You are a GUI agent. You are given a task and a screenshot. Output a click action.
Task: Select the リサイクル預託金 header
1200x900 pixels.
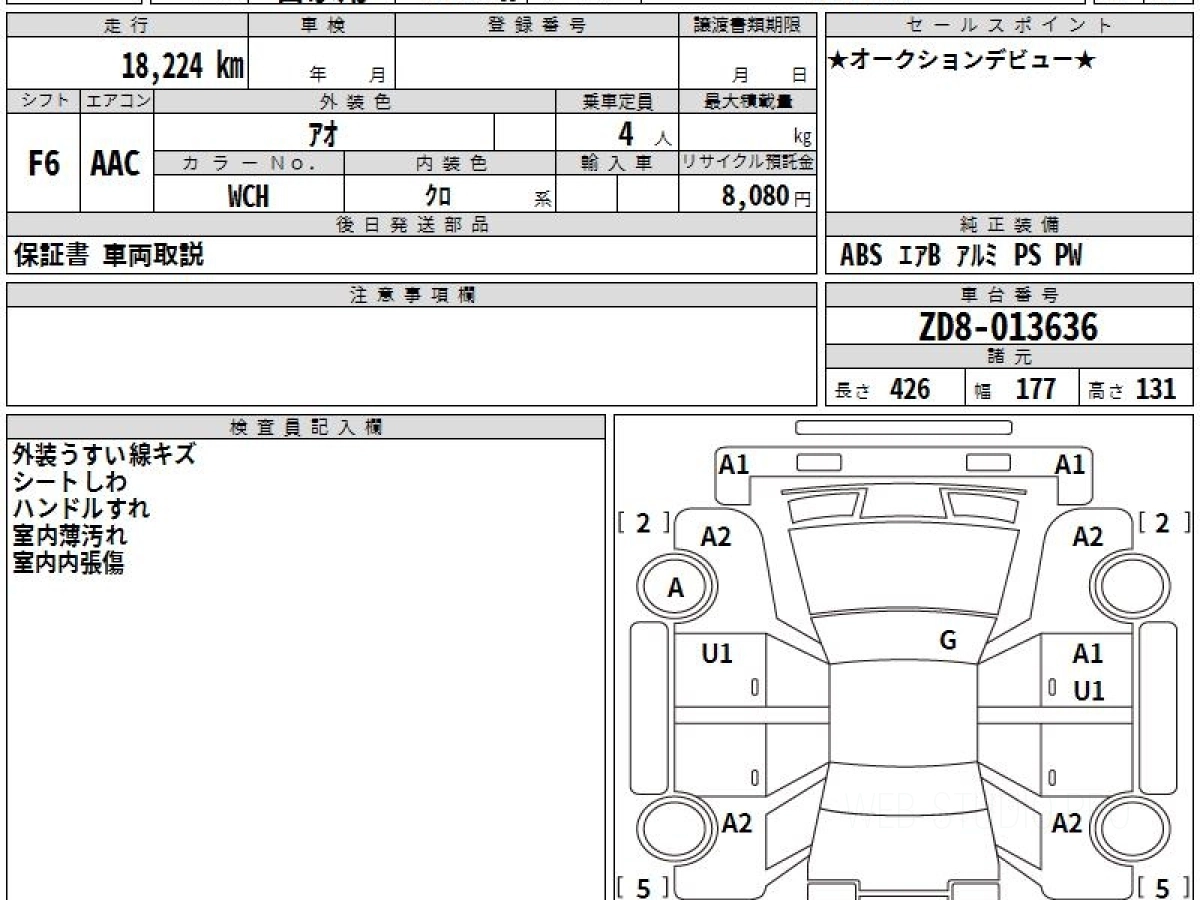(x=748, y=164)
